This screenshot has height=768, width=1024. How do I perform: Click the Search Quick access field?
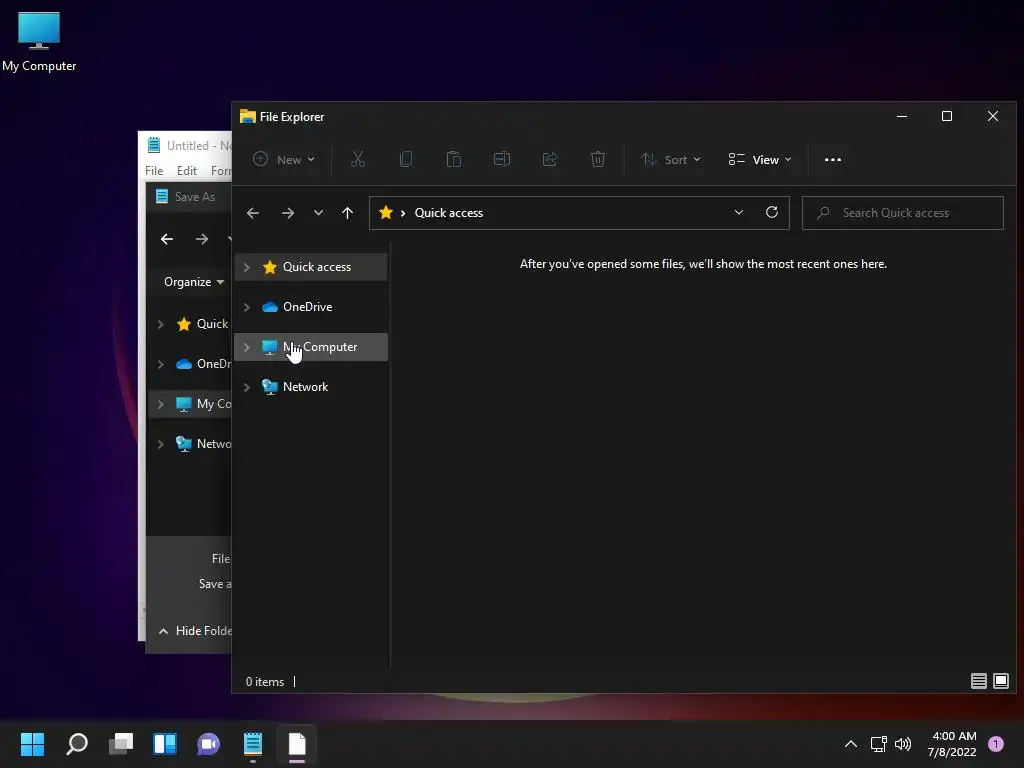click(903, 213)
